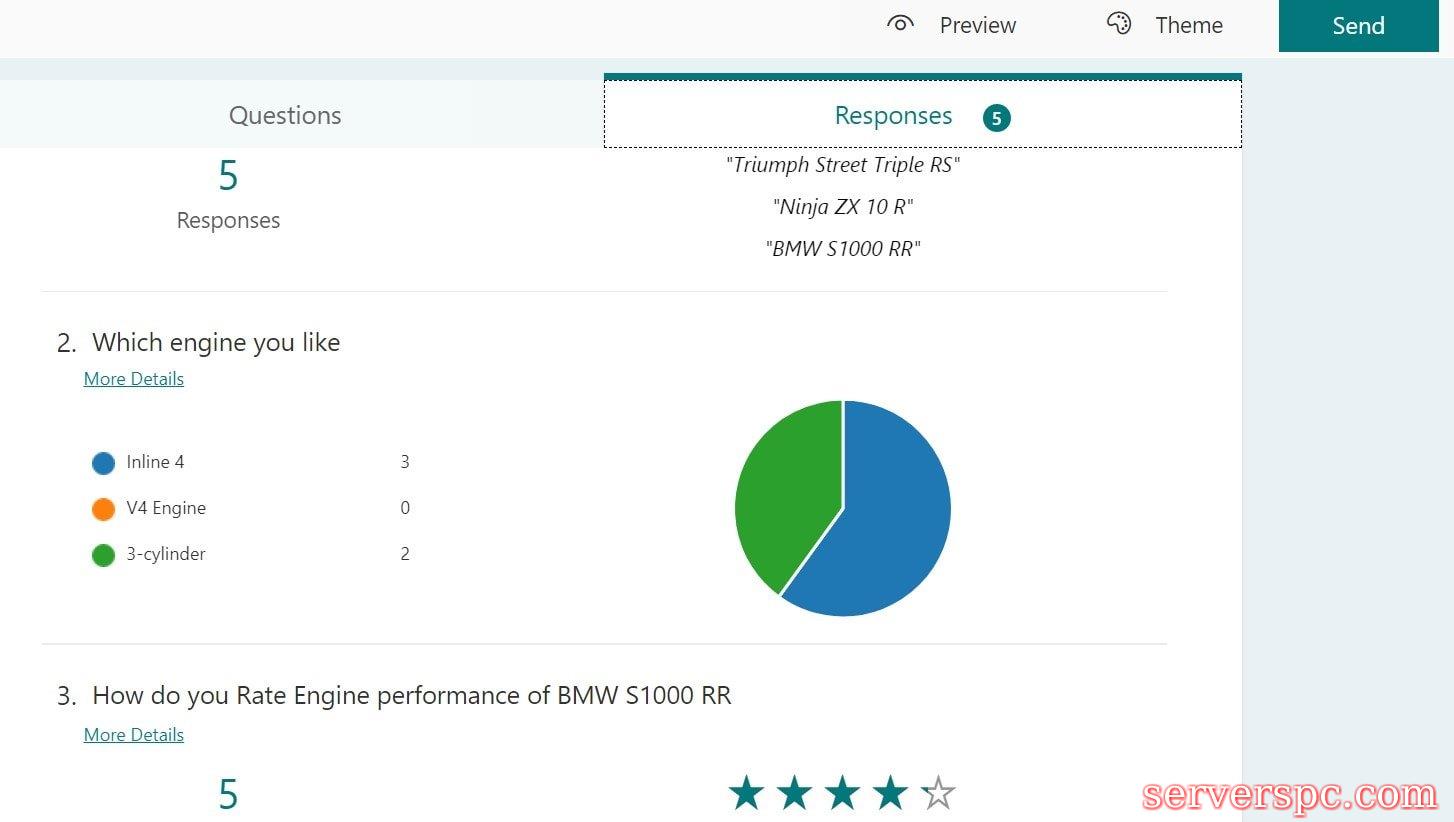This screenshot has height=822, width=1454.
Task: Click the first filled rating star
Action: tap(746, 794)
